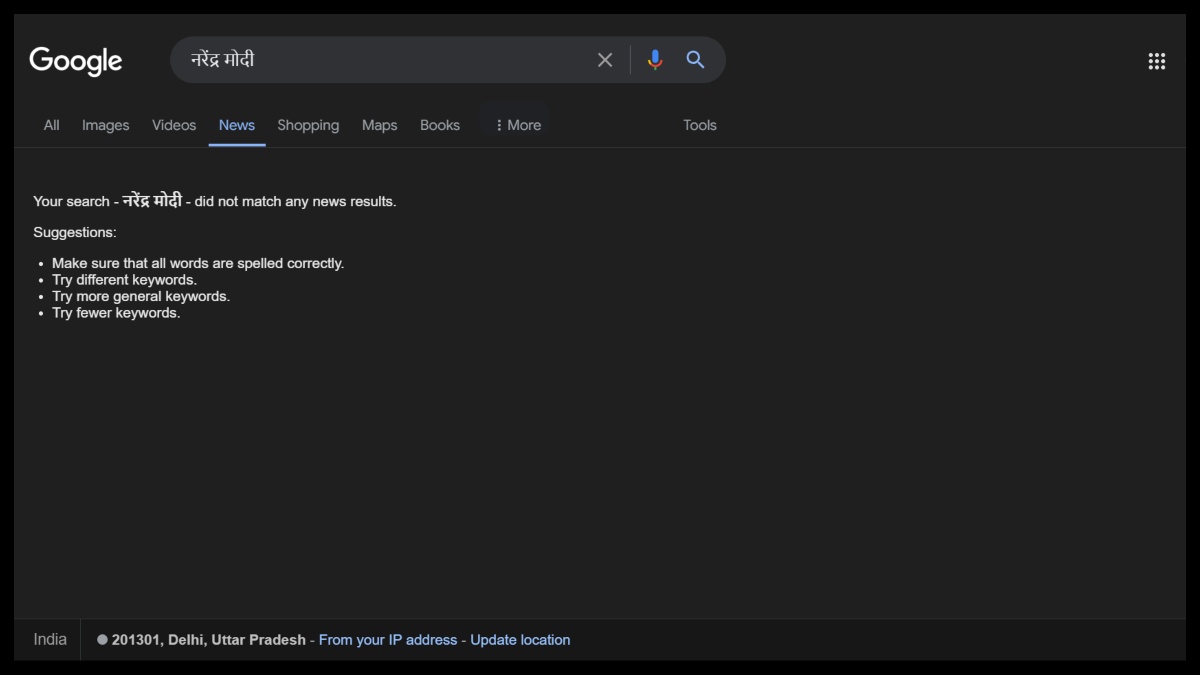
Task: Expand the More search categories menu
Action: pos(517,125)
